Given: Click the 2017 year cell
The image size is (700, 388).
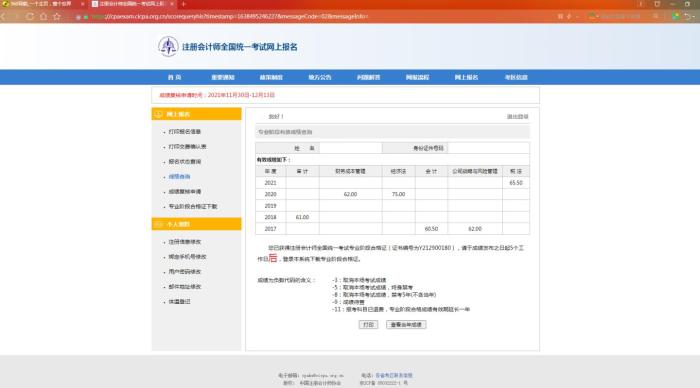Looking at the screenshot, I should (x=271, y=229).
